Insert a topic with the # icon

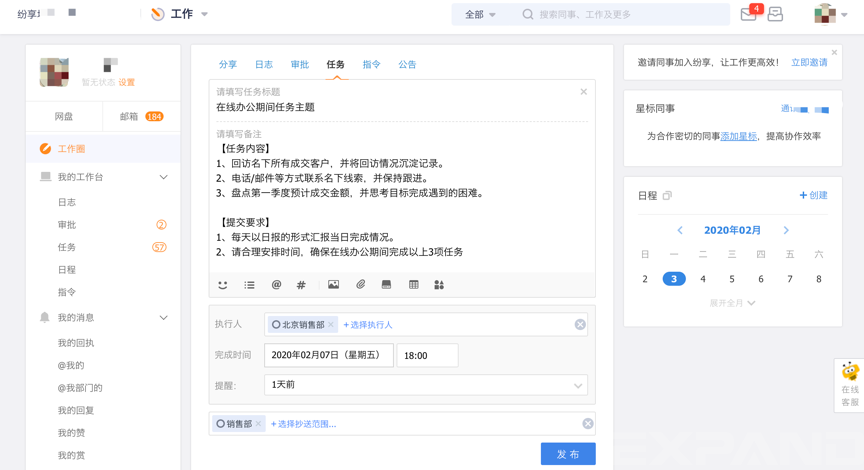[x=301, y=285]
